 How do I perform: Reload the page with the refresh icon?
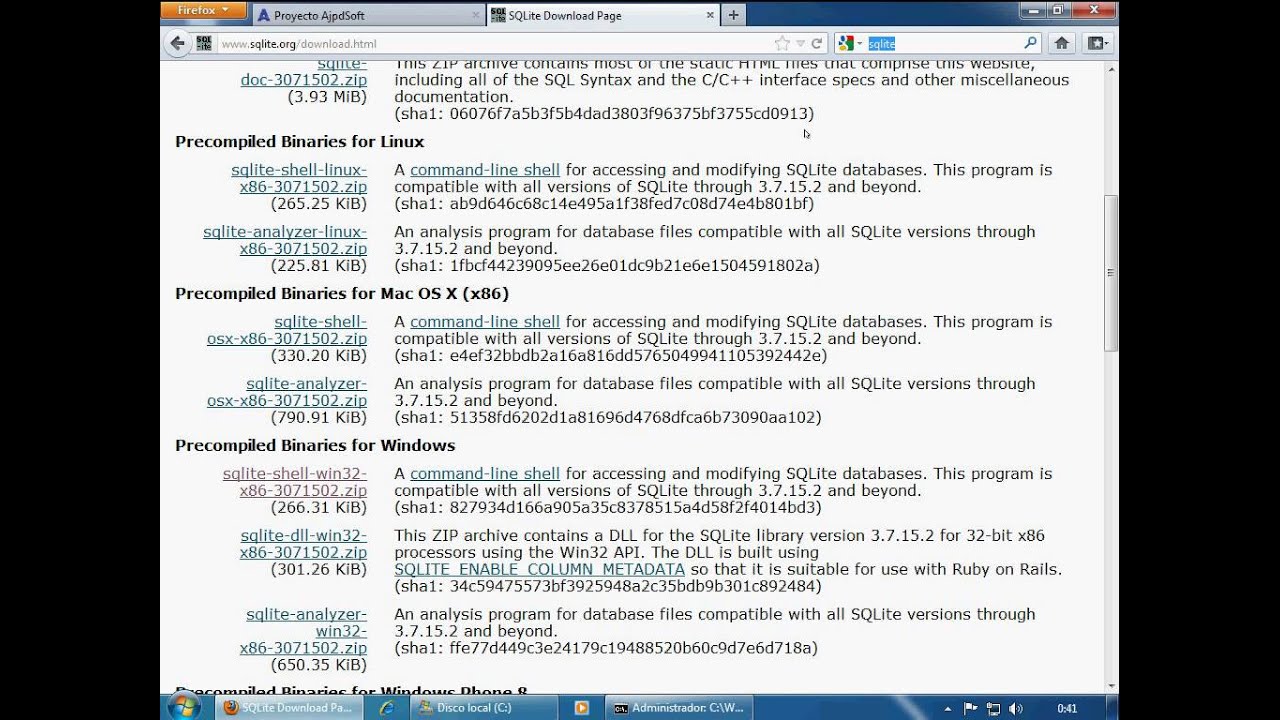pyautogui.click(x=817, y=43)
